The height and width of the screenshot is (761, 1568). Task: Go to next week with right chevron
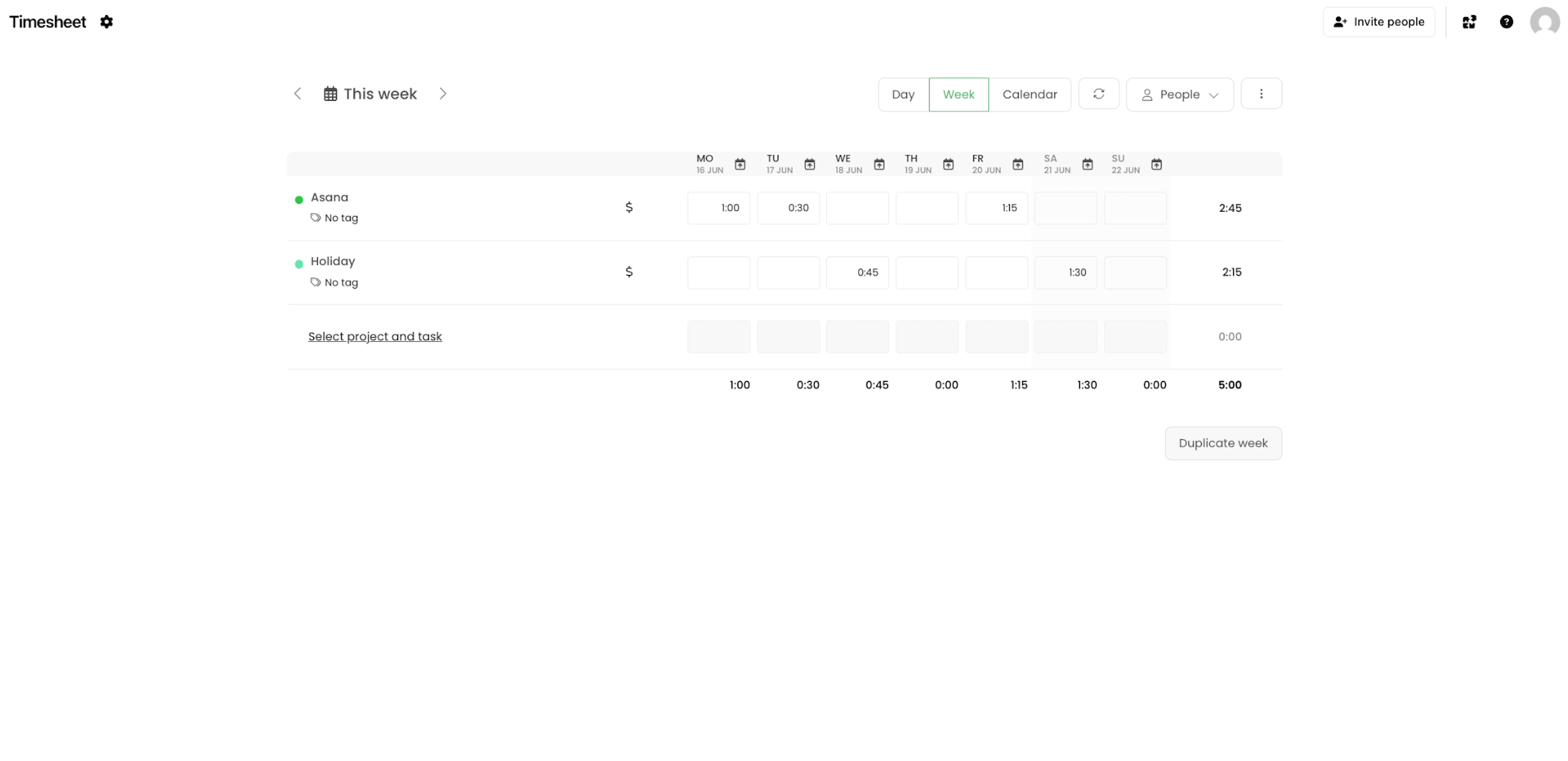click(x=443, y=94)
